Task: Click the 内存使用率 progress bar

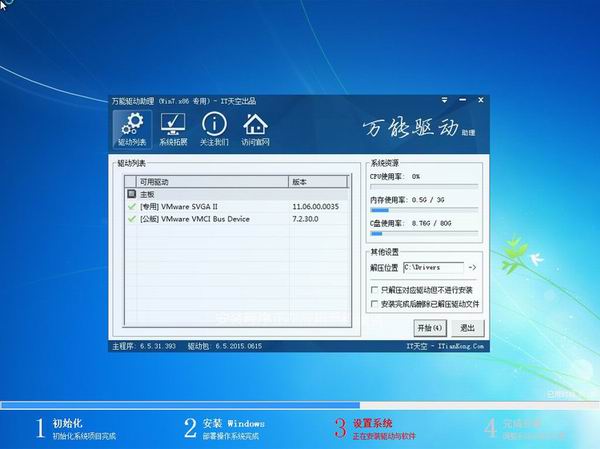Action: pos(424,210)
